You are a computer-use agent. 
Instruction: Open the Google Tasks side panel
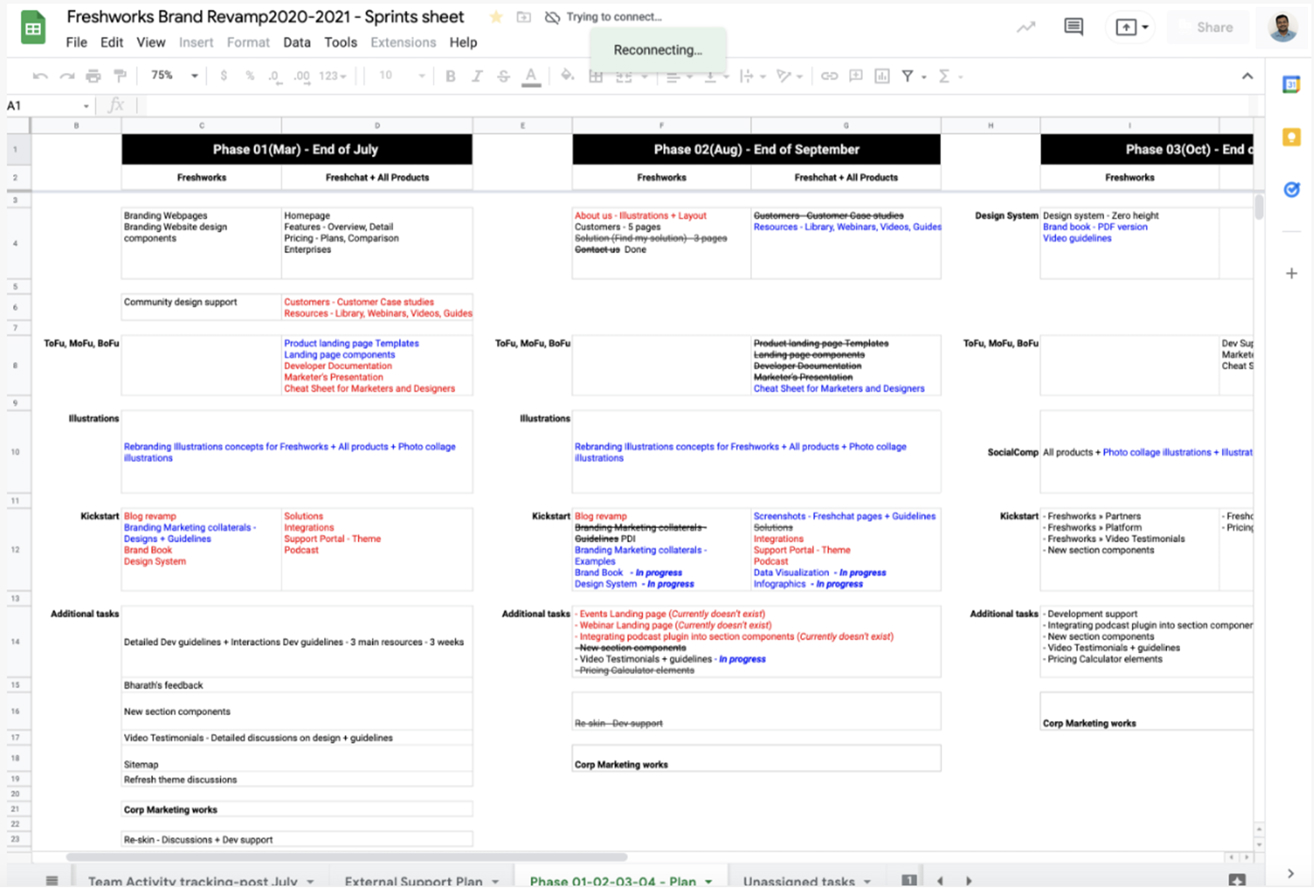point(1291,189)
